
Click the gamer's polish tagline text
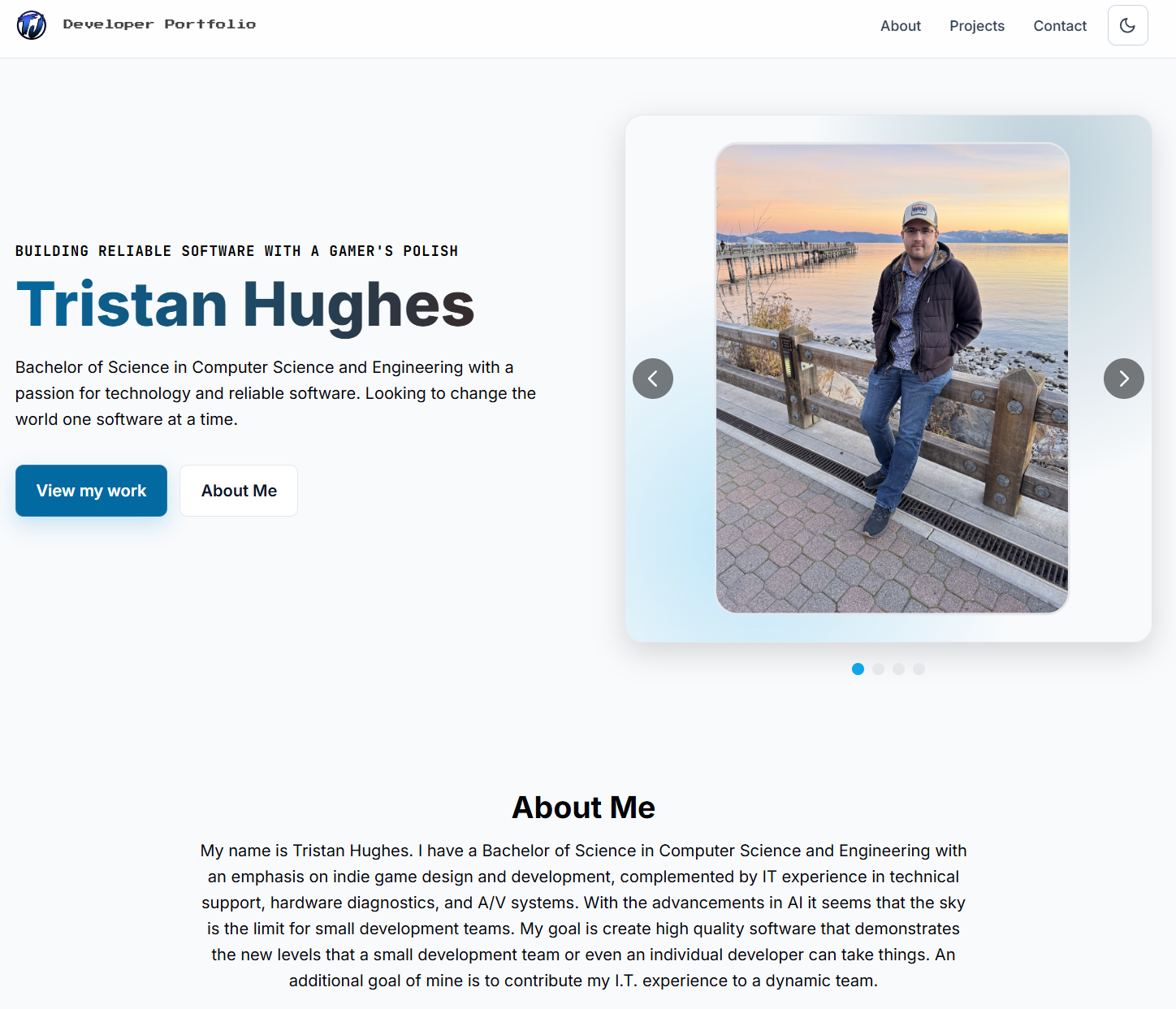(x=236, y=251)
